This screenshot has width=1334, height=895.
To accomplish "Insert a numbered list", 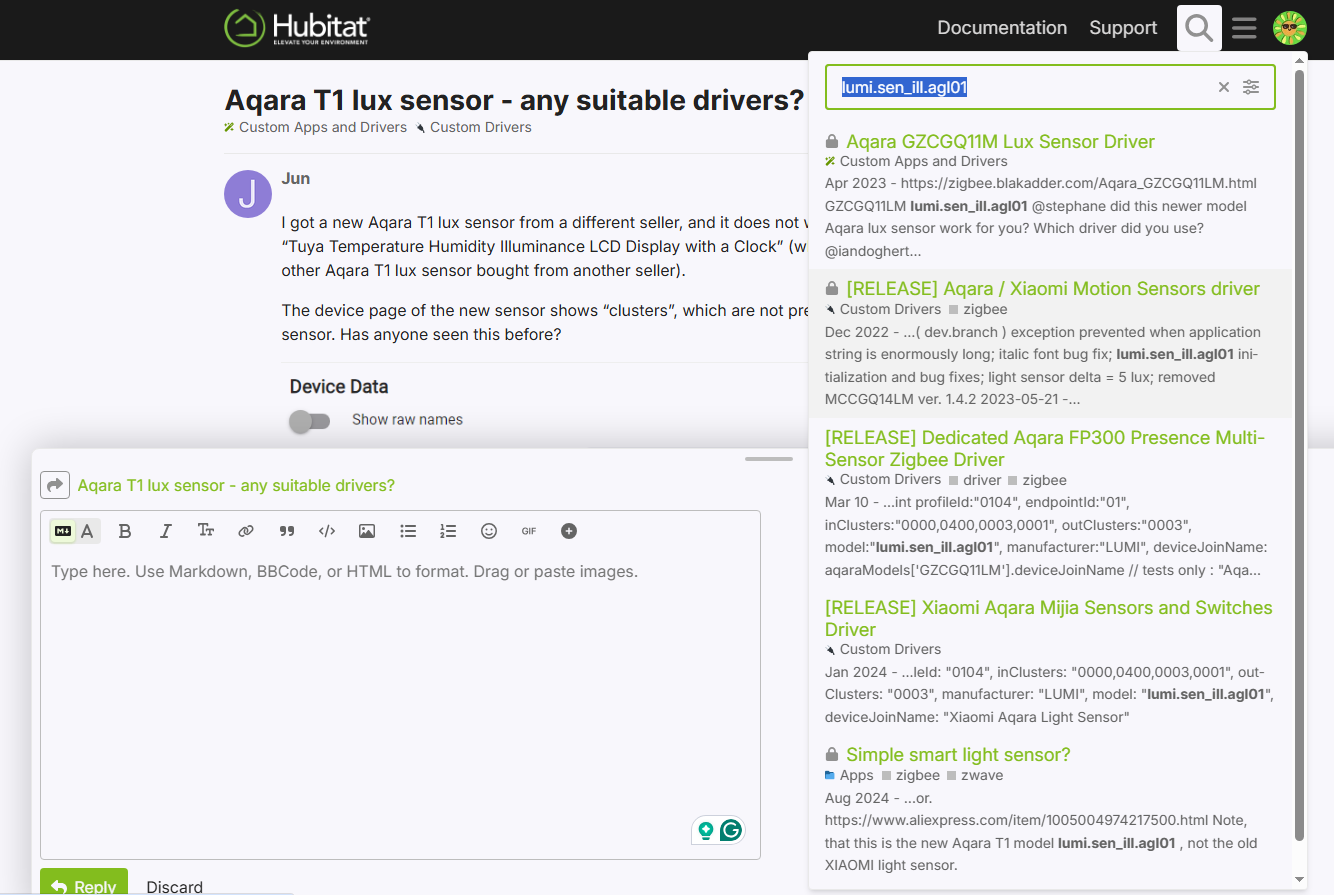I will [448, 531].
